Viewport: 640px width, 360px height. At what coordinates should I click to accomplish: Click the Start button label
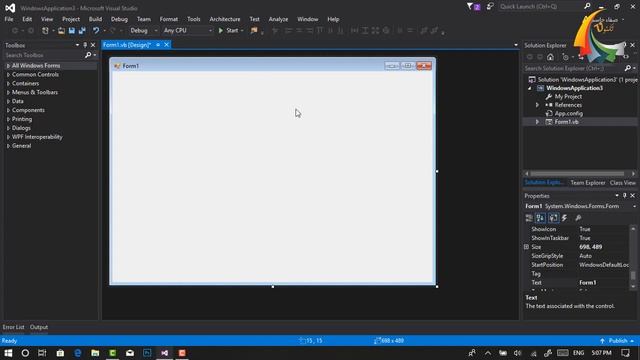[x=232, y=31]
